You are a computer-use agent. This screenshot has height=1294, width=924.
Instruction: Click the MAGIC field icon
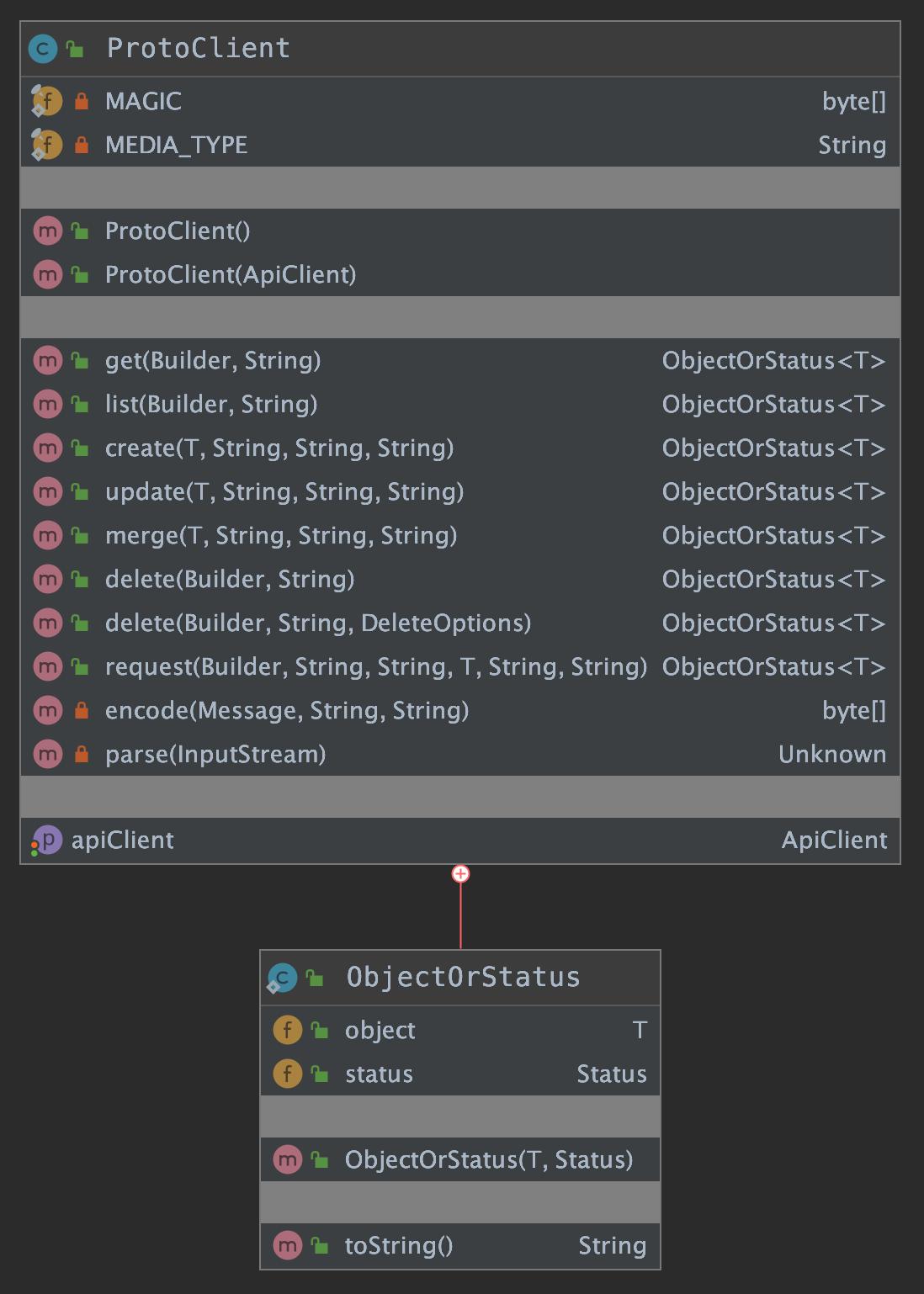click(47, 101)
